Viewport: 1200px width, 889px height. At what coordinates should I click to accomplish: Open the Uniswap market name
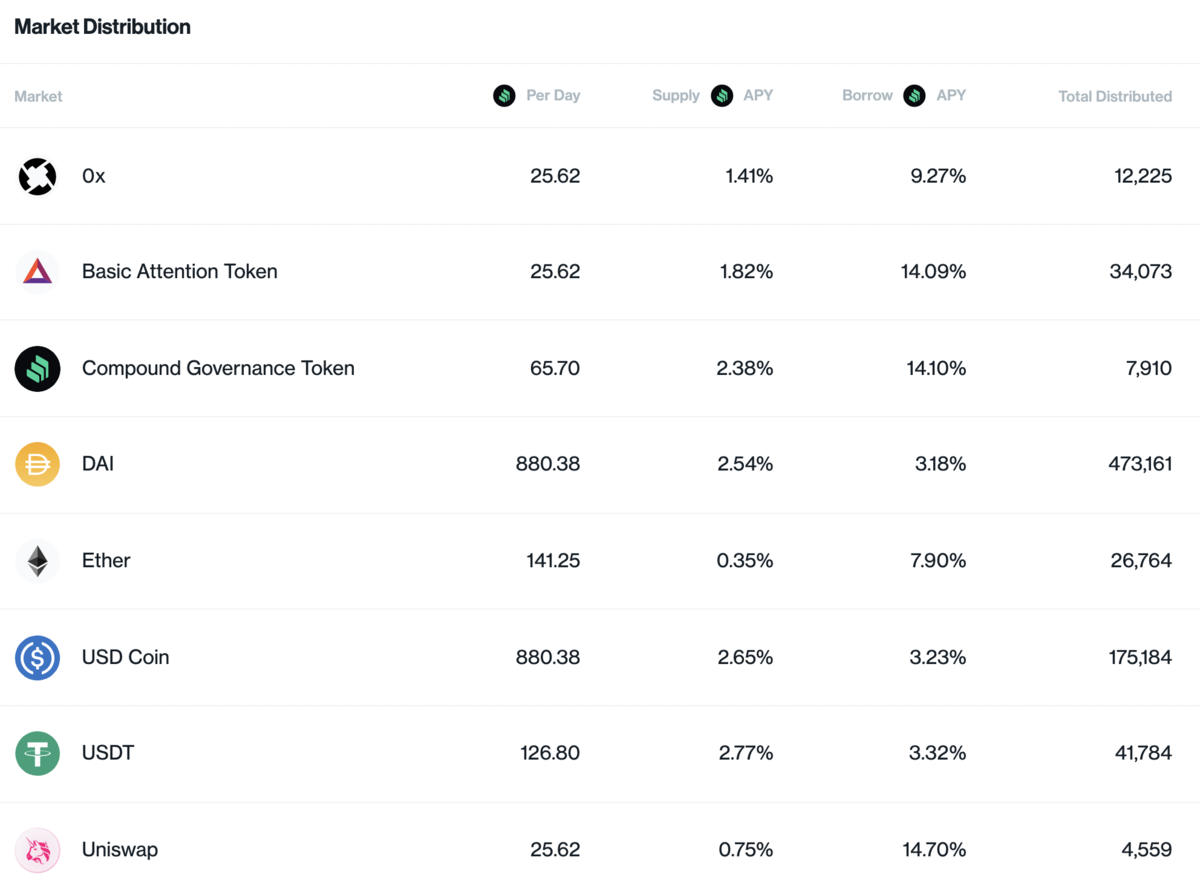[x=120, y=850]
